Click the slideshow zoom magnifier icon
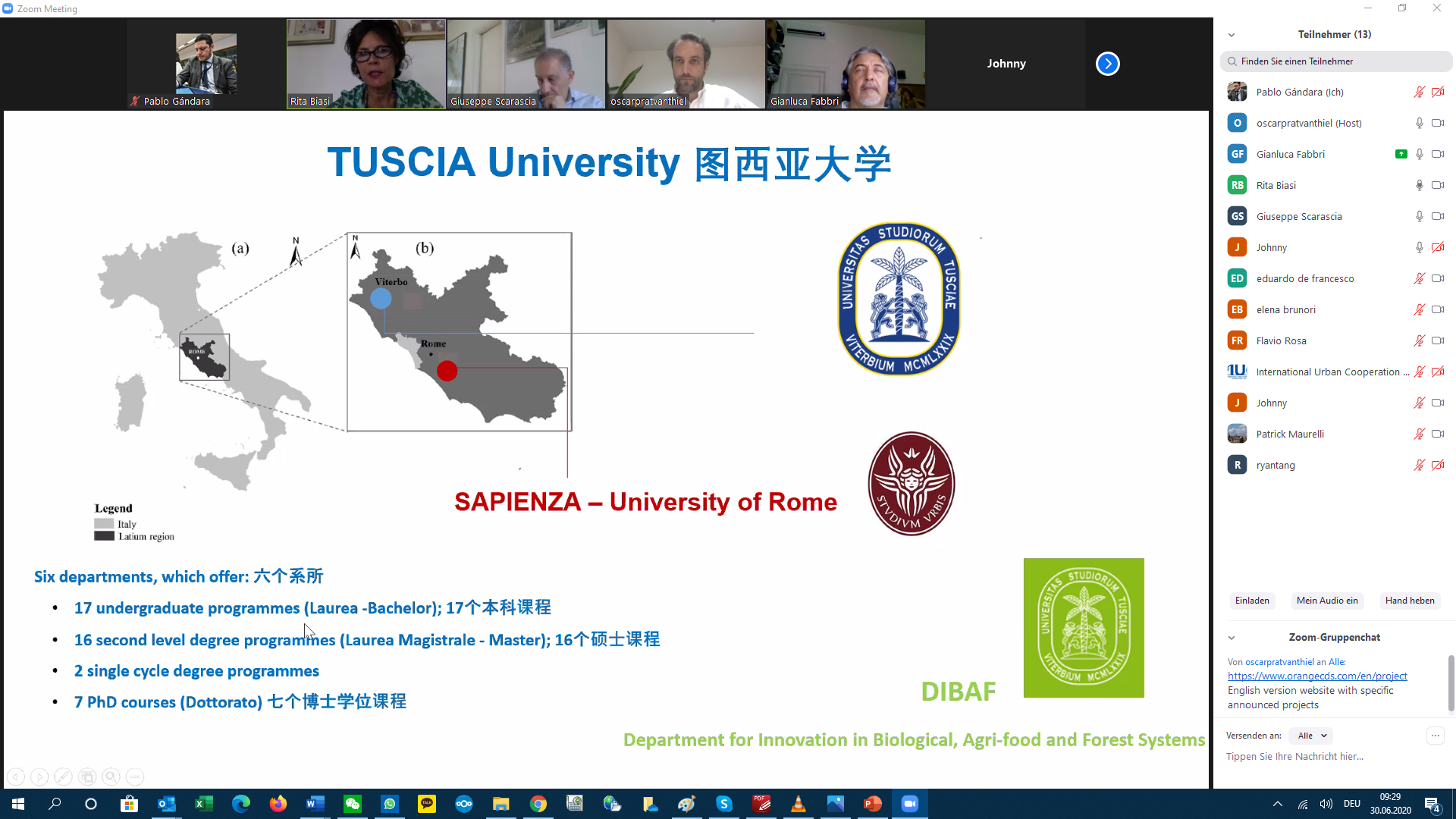 tap(111, 777)
